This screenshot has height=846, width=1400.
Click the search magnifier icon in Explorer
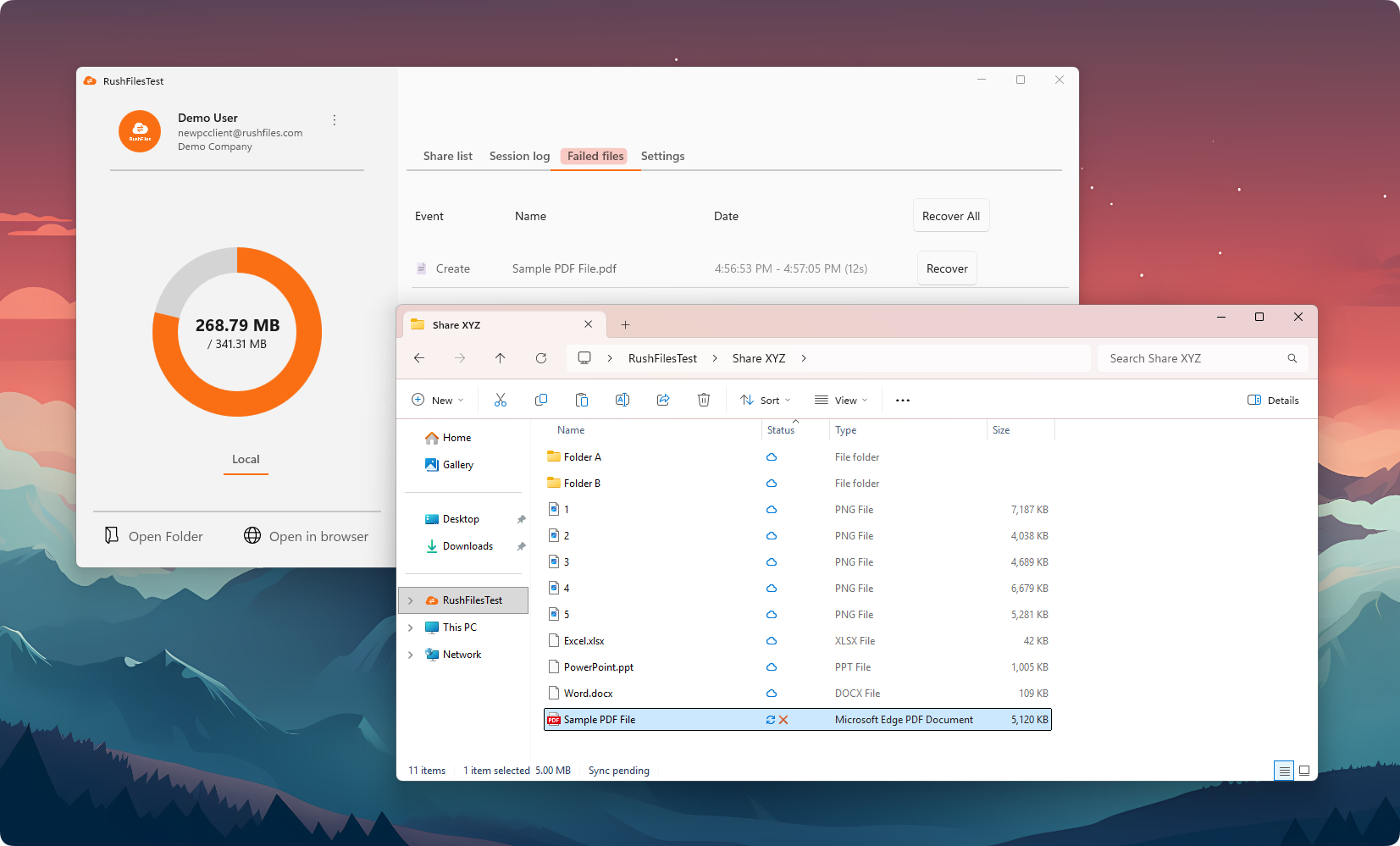(x=1292, y=358)
